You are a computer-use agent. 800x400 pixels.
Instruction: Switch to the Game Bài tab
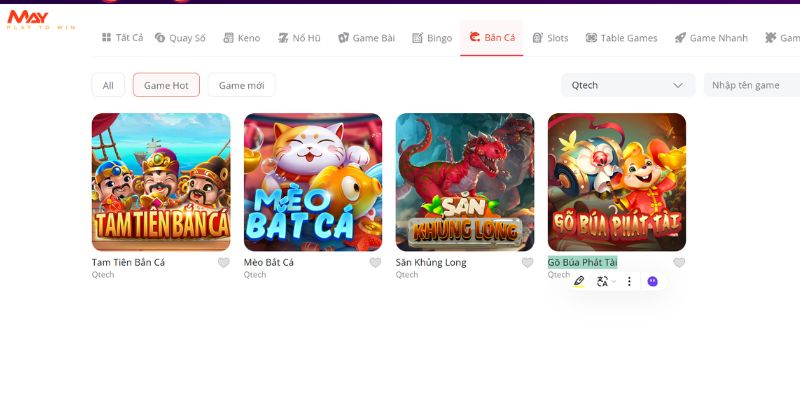[366, 38]
